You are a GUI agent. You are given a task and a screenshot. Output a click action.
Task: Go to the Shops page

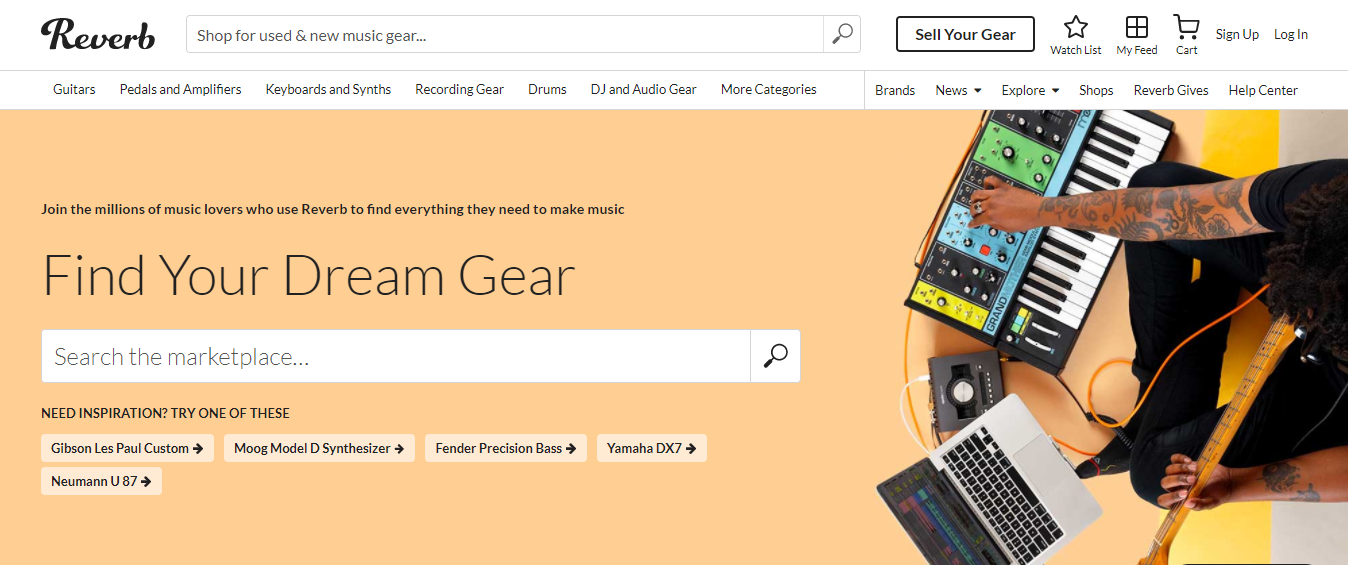pyautogui.click(x=1096, y=90)
